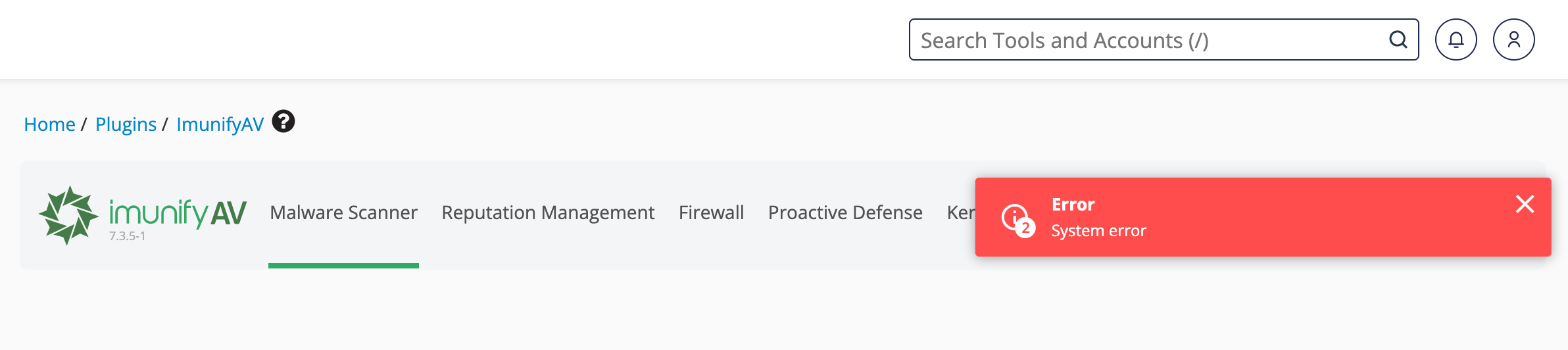Click the help question mark icon
The width and height of the screenshot is (1568, 350).
pos(283,122)
